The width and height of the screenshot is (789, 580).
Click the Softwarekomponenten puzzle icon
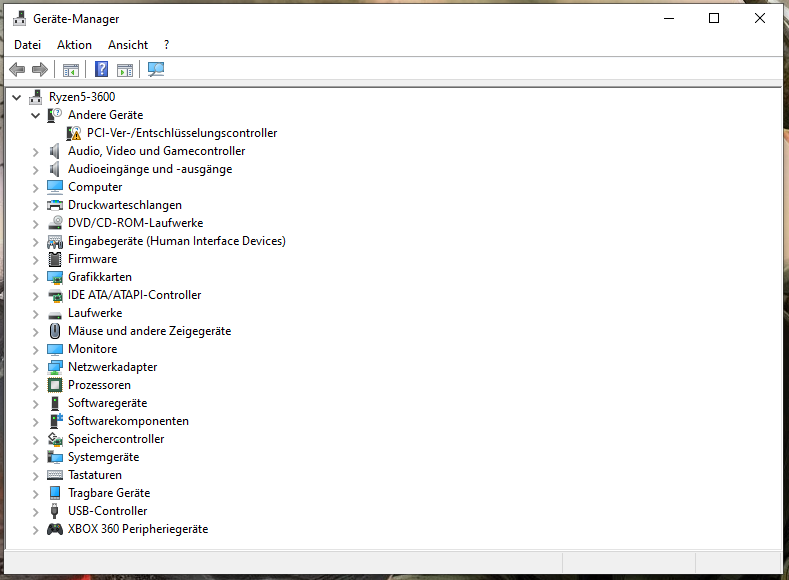point(55,421)
